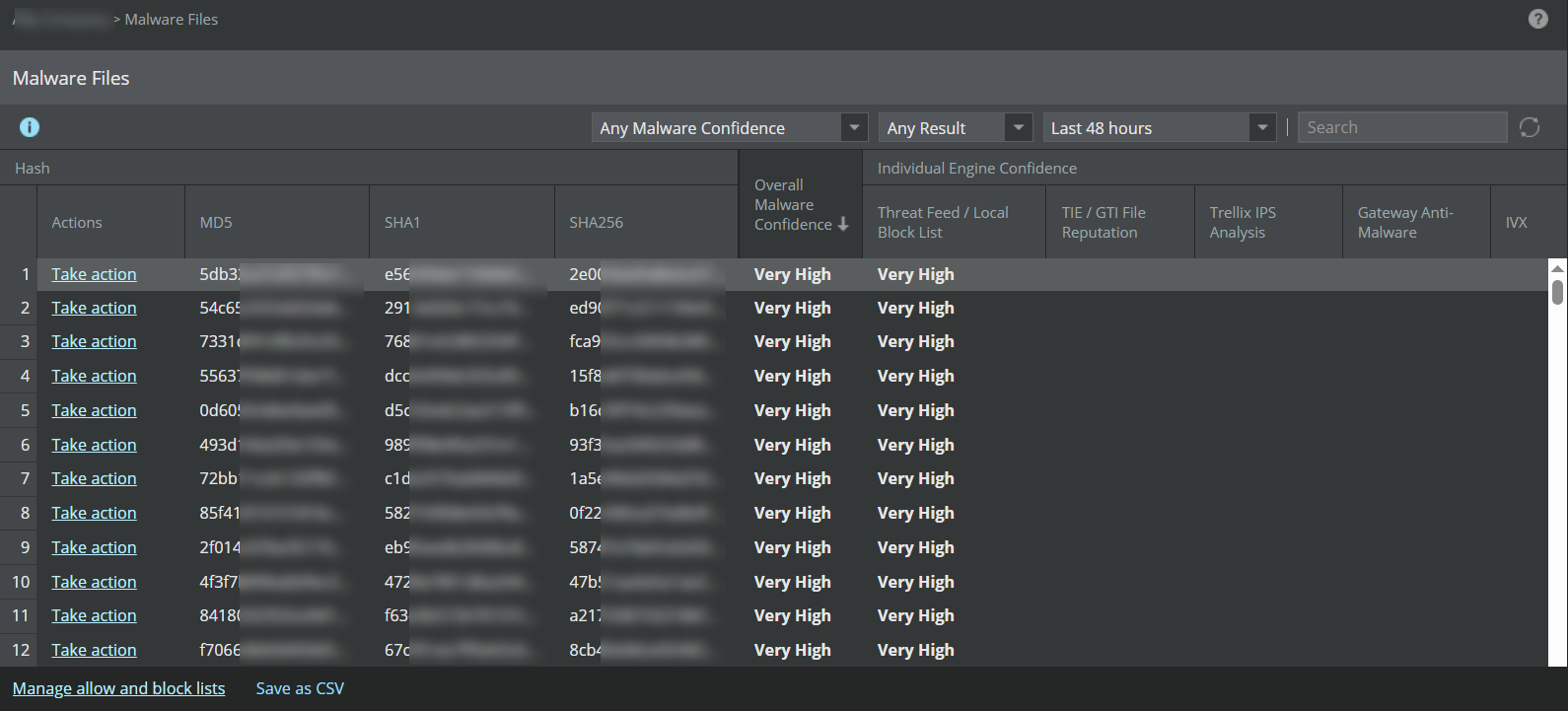The image size is (1568, 711).
Task: Select Take action in row 5
Action: [x=94, y=410]
